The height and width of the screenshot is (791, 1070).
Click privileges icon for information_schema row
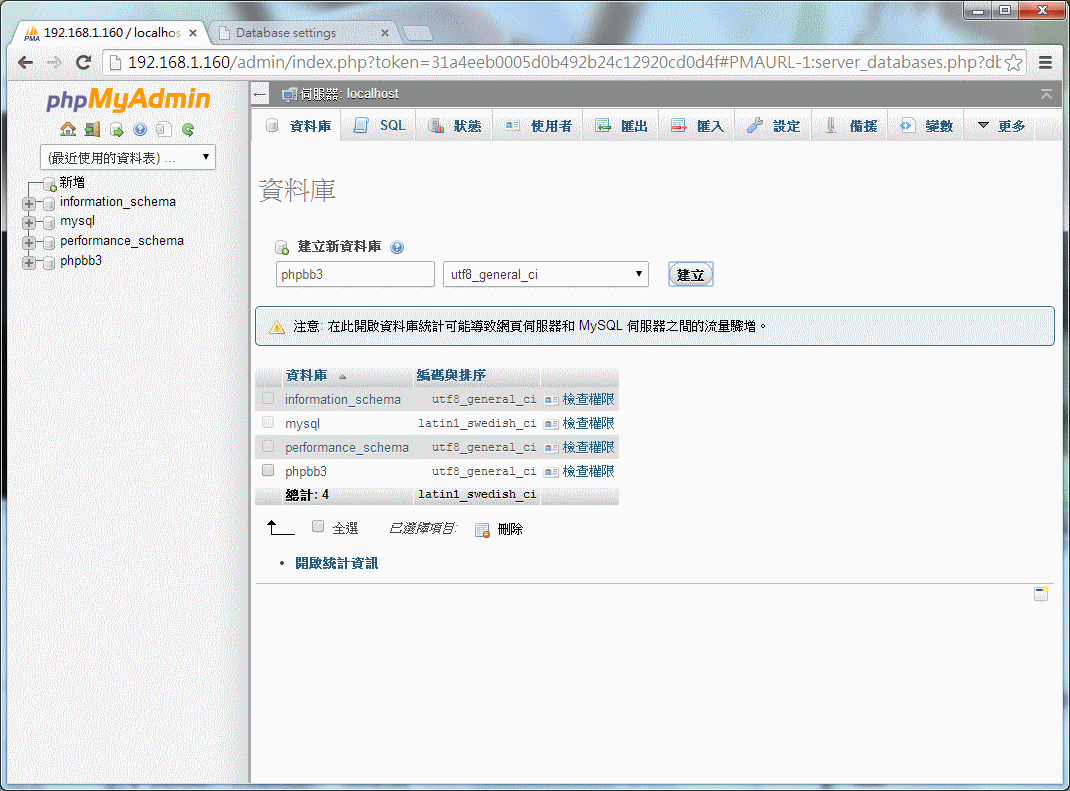coord(551,400)
